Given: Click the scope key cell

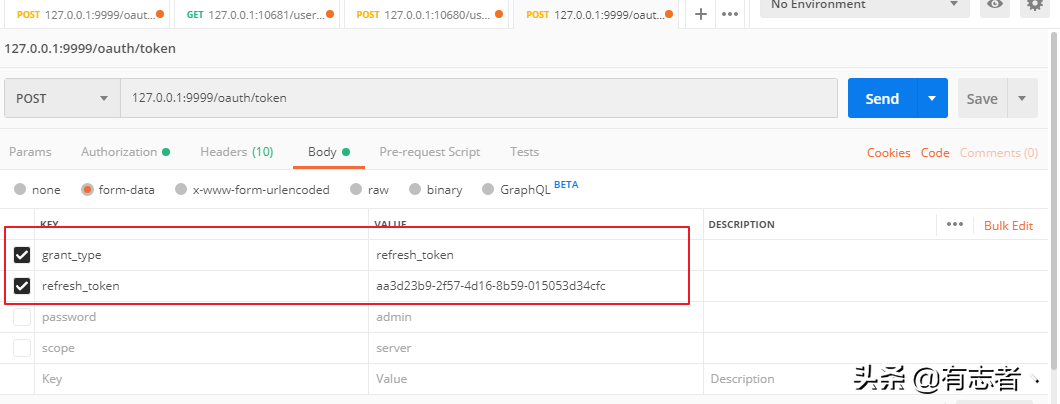Looking at the screenshot, I should 201,348.
